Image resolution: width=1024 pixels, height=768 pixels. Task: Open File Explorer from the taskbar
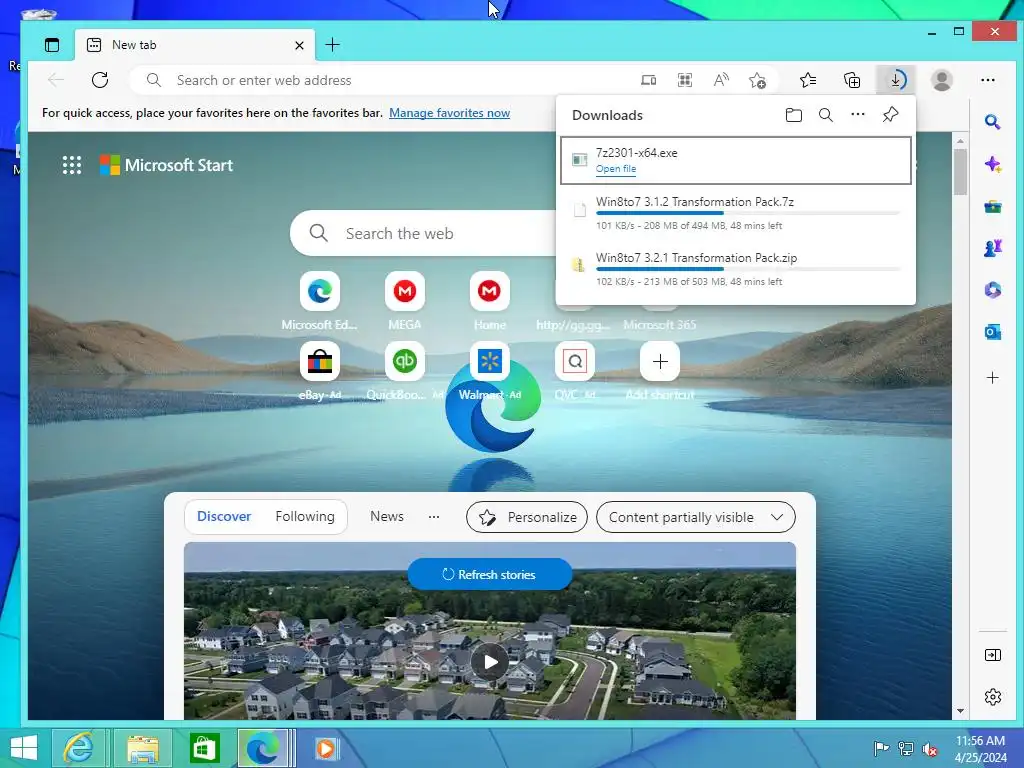pyautogui.click(x=143, y=748)
